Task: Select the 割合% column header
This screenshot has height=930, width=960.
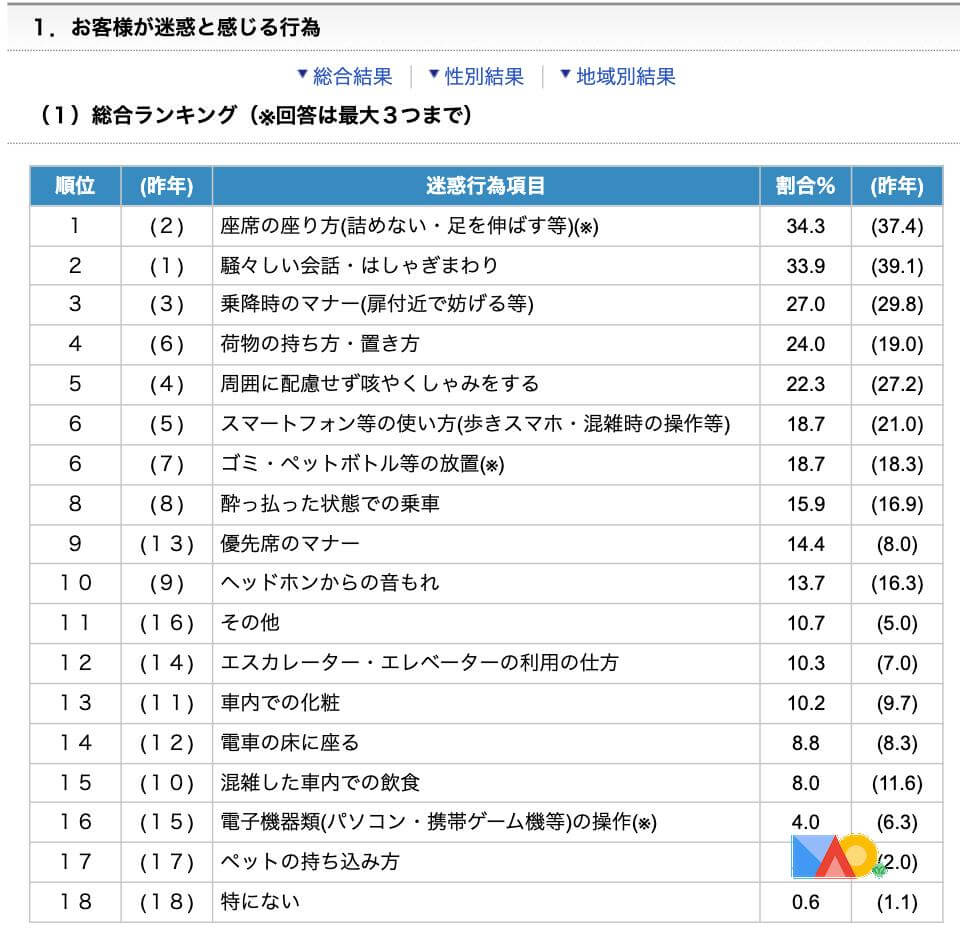Action: [805, 186]
